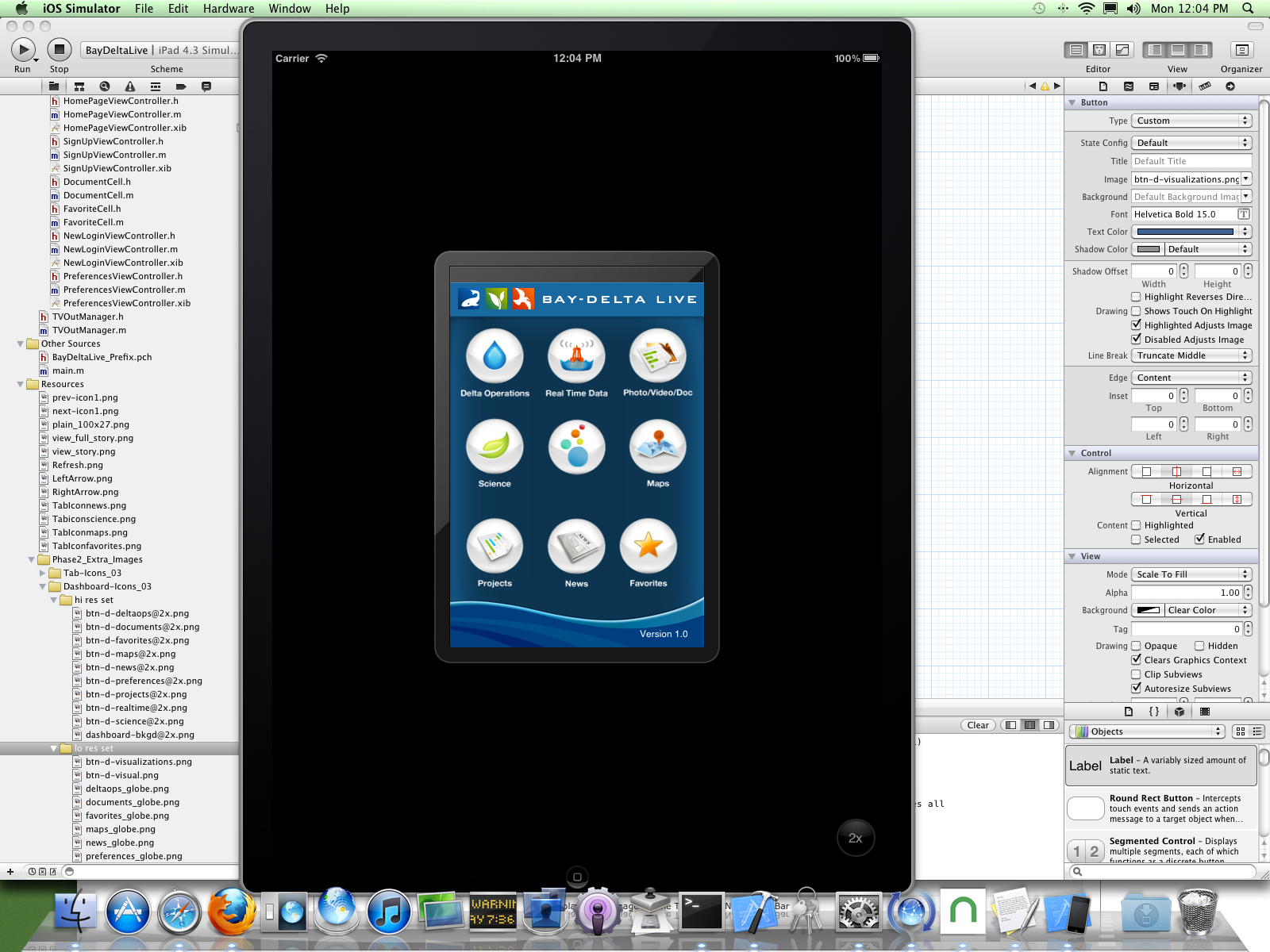Open the Symbol navigator

(x=79, y=86)
